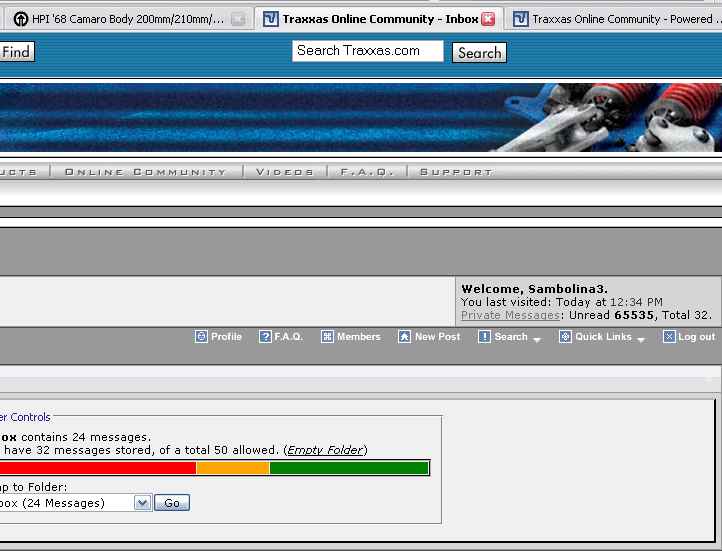The height and width of the screenshot is (551, 722).
Task: Click the Log out X icon
Action: tap(669, 336)
